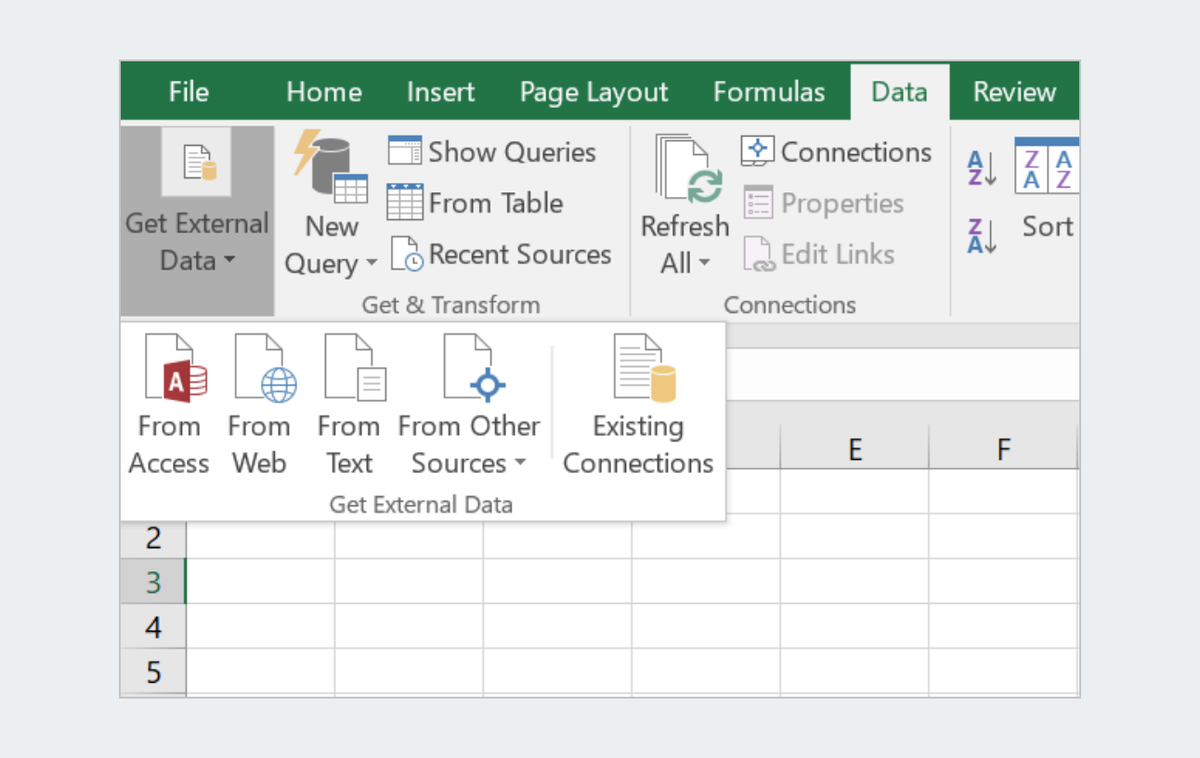Image resolution: width=1200 pixels, height=758 pixels.
Task: Open the New Query dropdown
Action: [331, 205]
